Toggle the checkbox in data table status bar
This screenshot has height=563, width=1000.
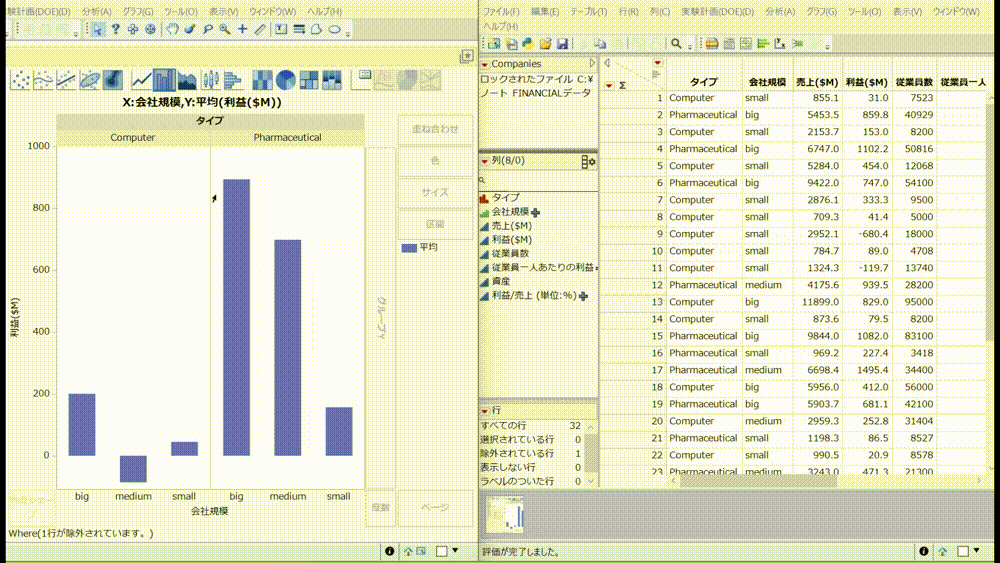pos(964,551)
